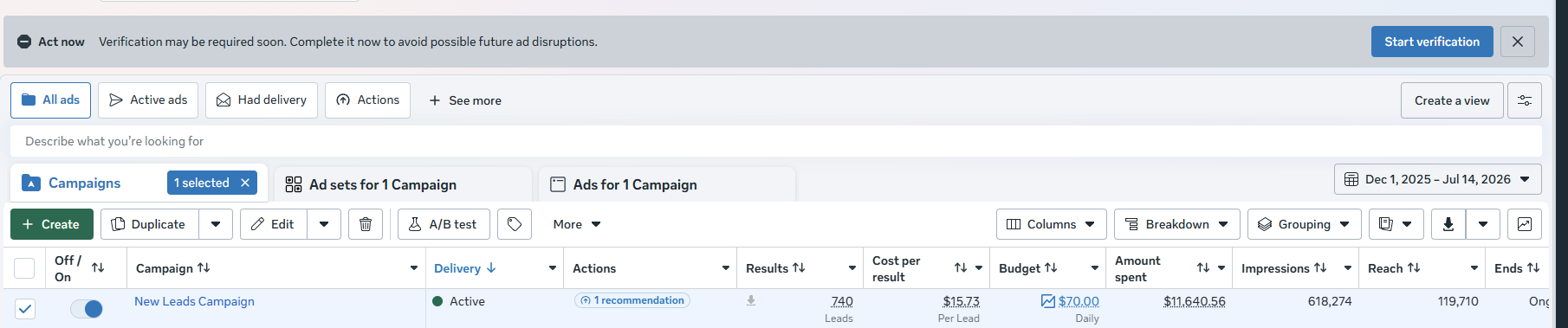
Task: Duplicate the selected campaign
Action: [x=149, y=224]
